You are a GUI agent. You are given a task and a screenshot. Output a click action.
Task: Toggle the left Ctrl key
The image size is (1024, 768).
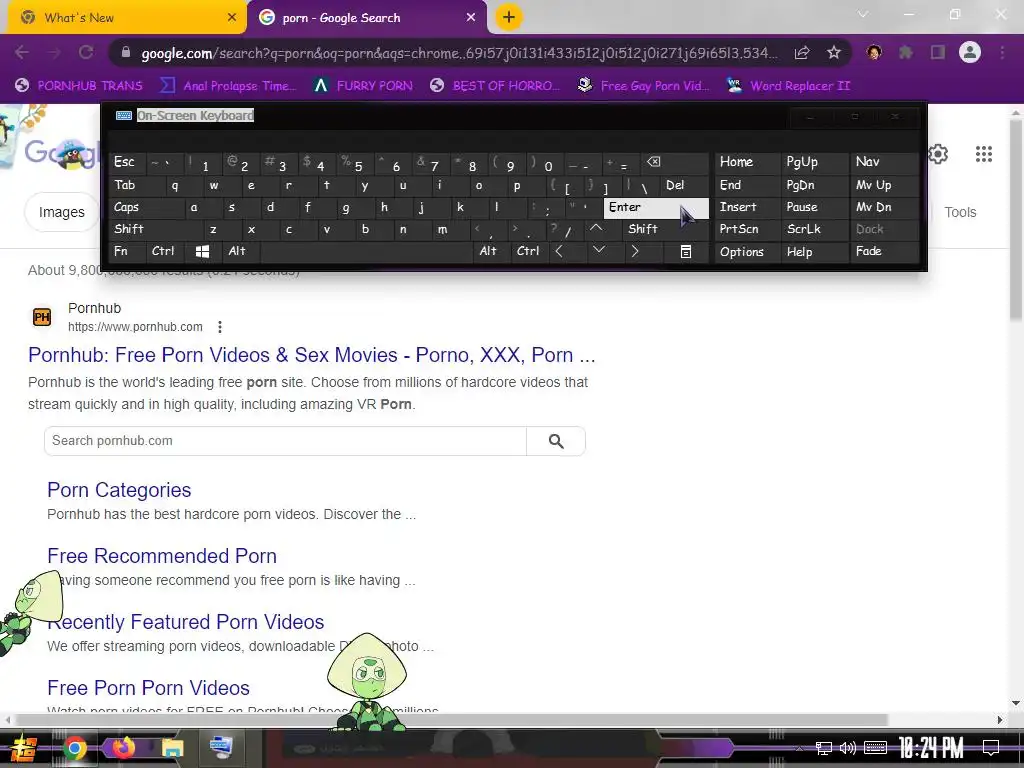coord(166,251)
